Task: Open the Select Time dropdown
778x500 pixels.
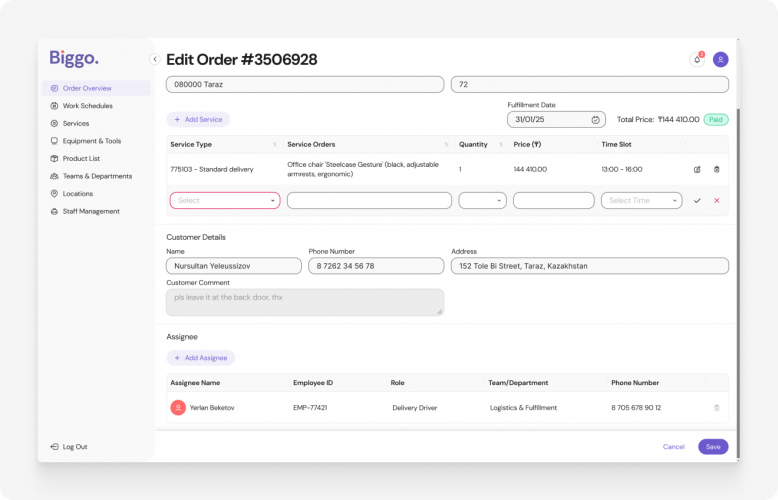Action: (x=642, y=200)
